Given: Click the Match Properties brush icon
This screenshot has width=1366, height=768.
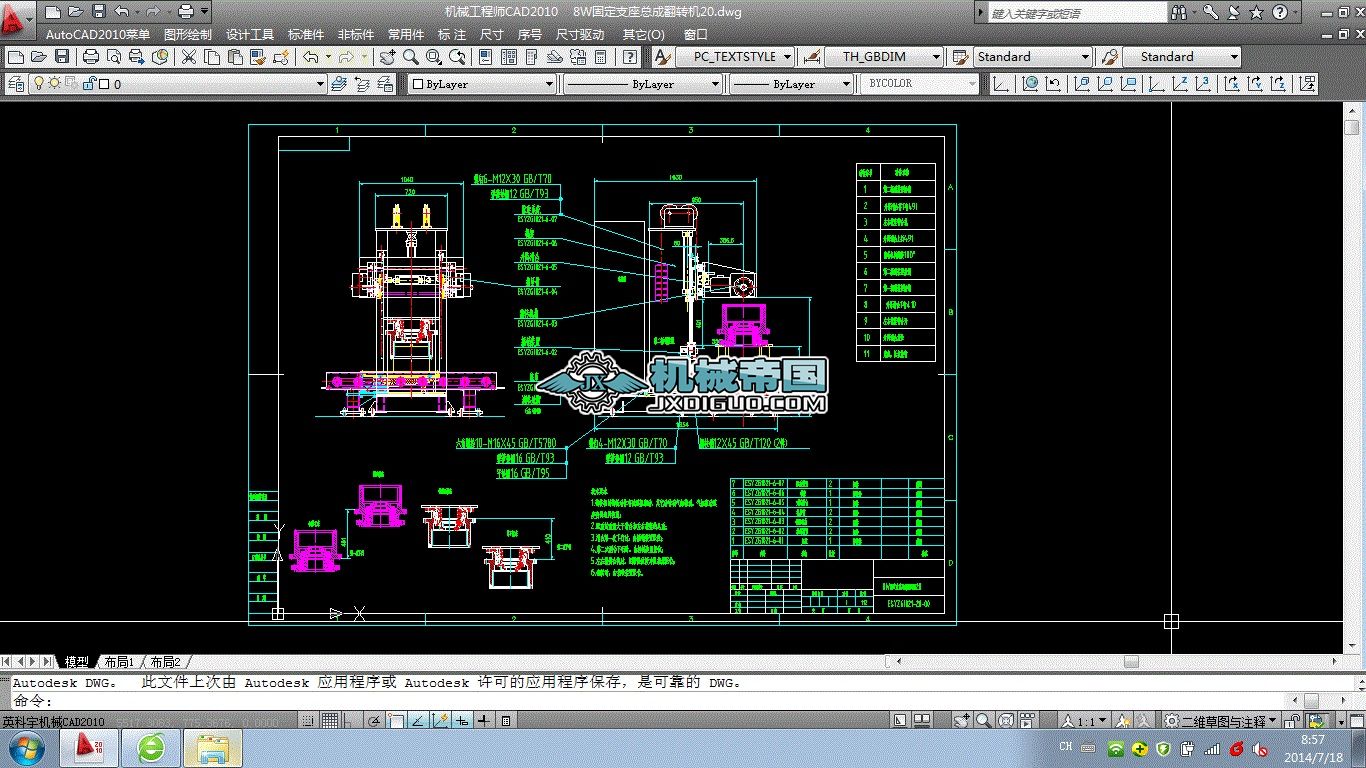Looking at the screenshot, I should click(257, 57).
